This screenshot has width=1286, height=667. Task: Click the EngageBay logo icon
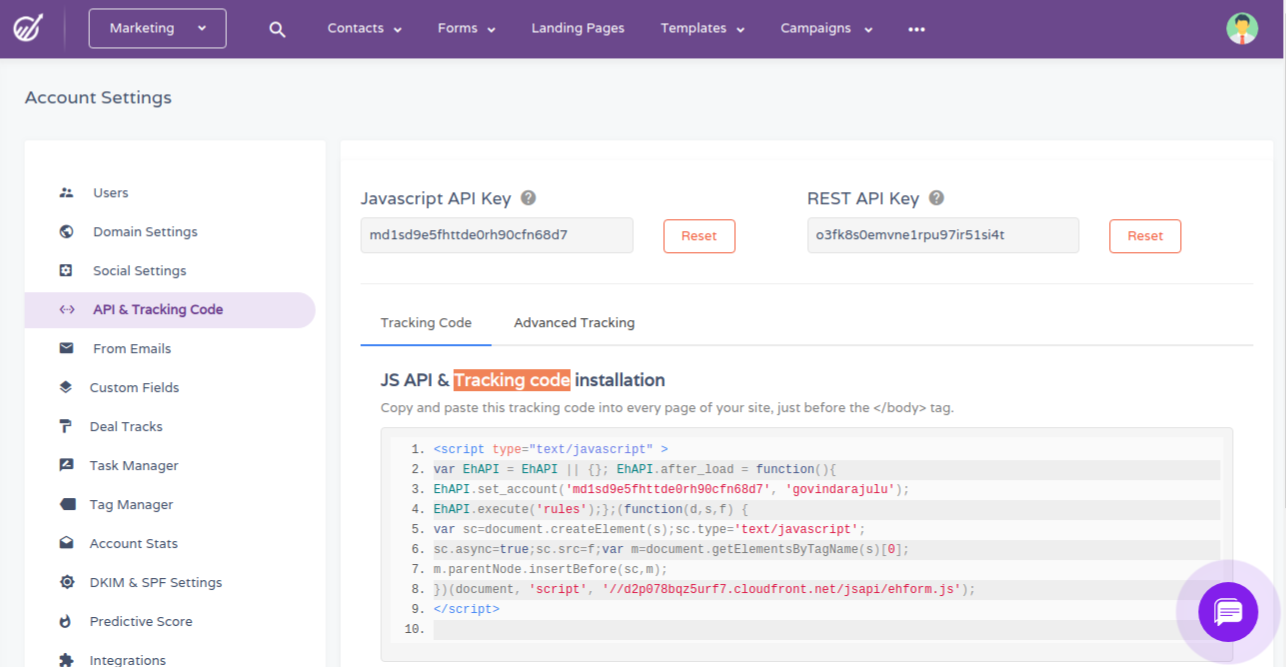click(29, 28)
